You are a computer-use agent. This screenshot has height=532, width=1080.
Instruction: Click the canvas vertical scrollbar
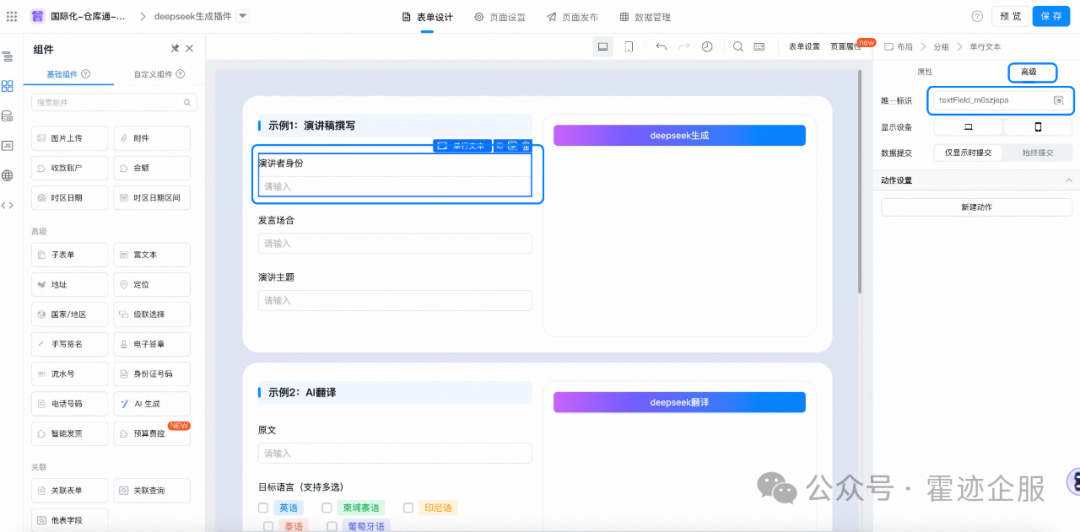[x=859, y=181]
